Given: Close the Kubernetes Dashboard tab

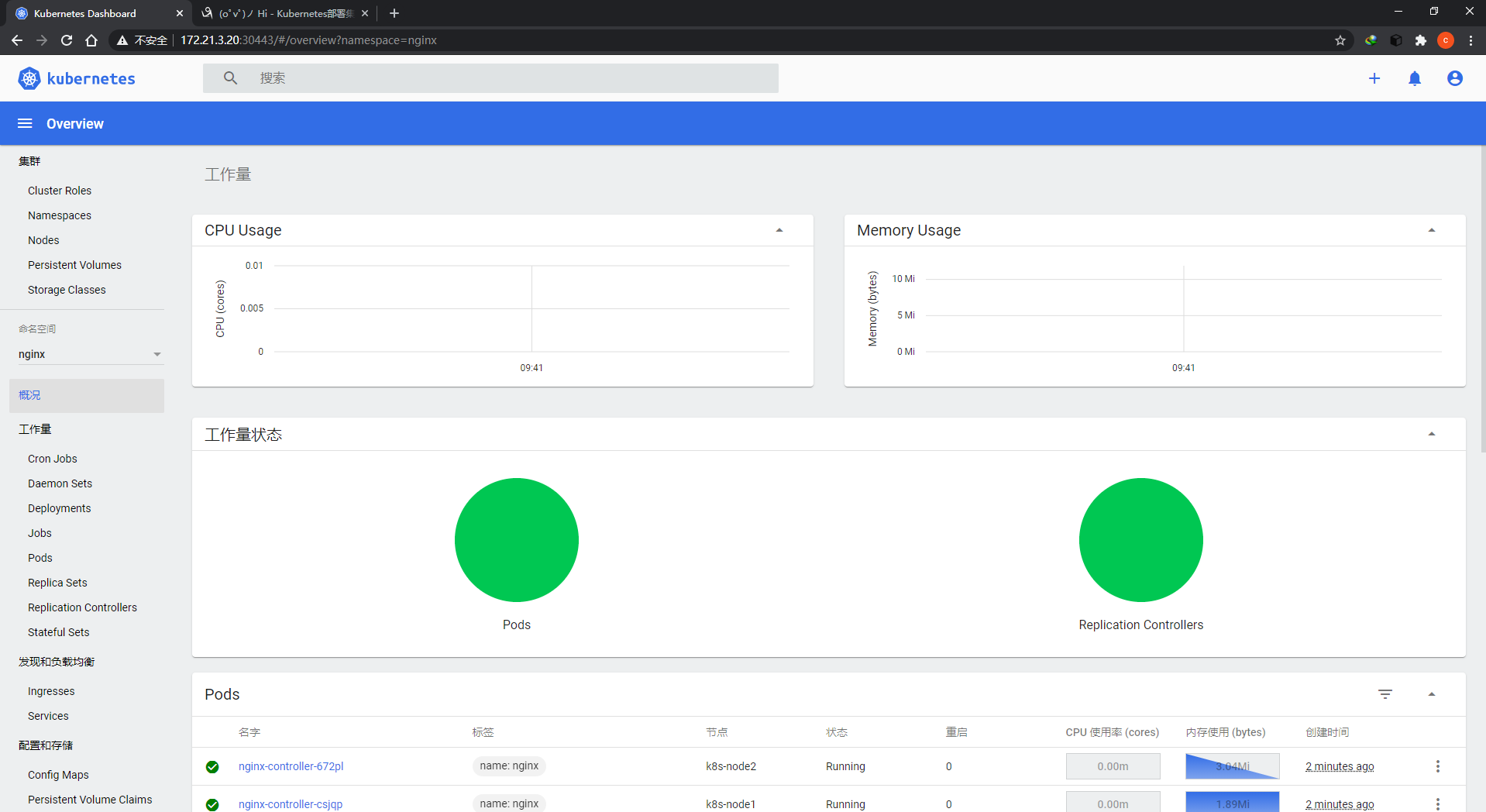Looking at the screenshot, I should (x=179, y=13).
